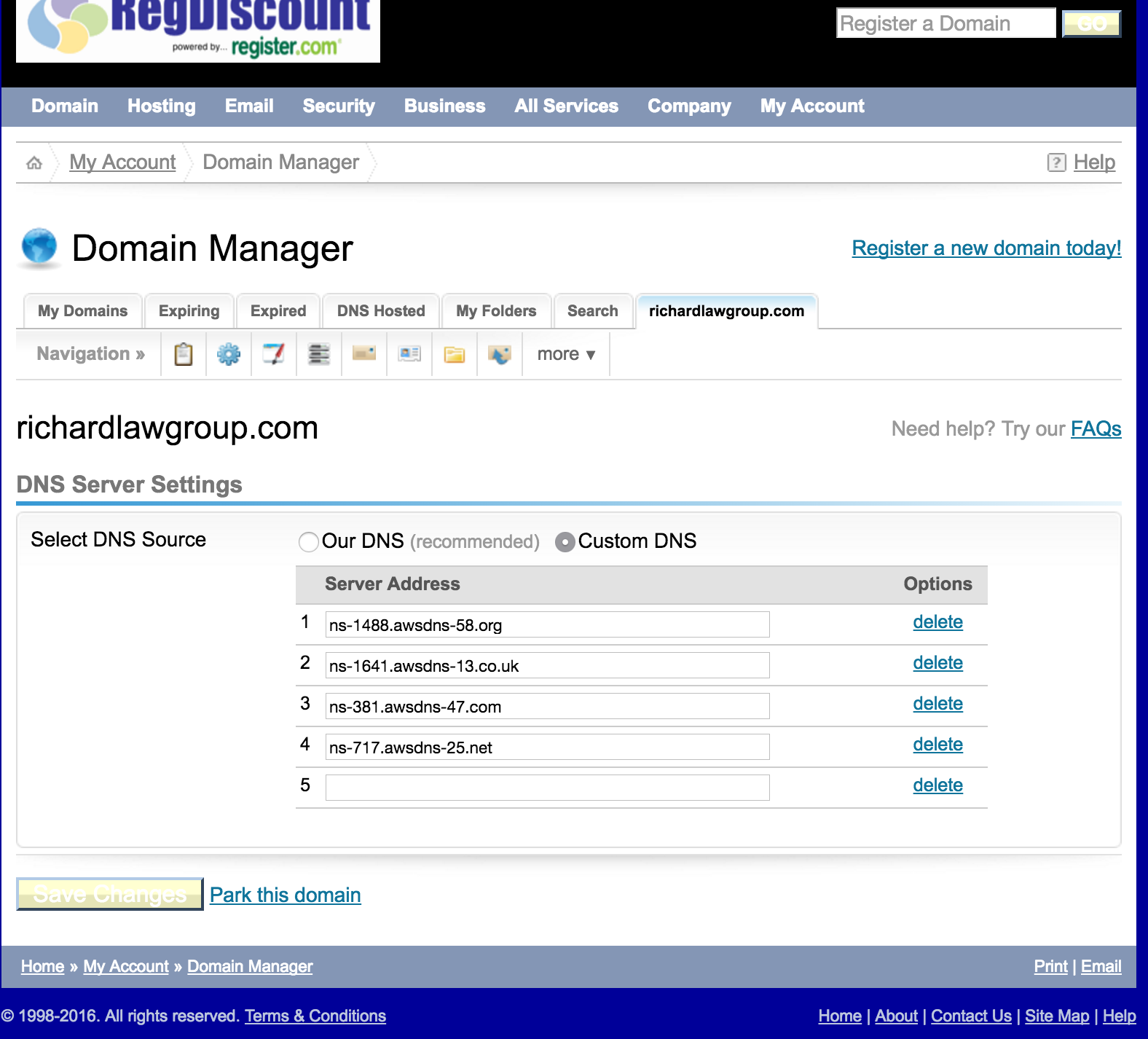Viewport: 1148px width, 1039px height.
Task: Expand the more dropdown in the toolbar
Action: [566, 354]
